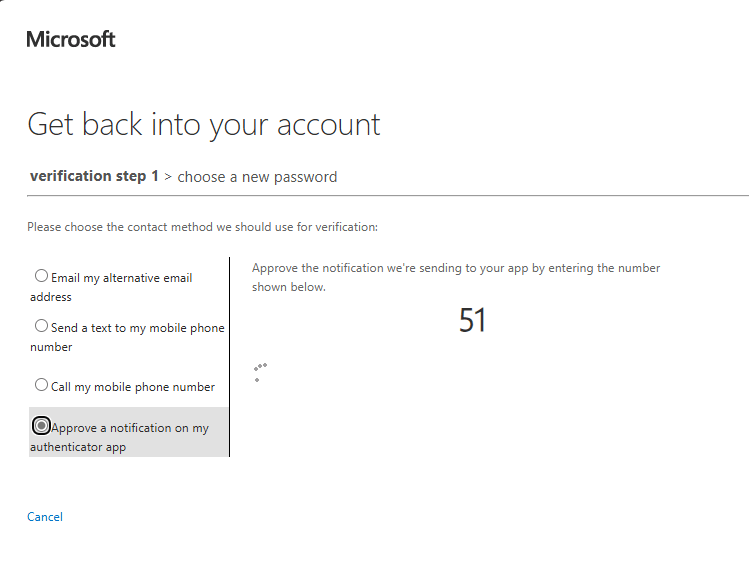Click the '>' separator between the steps
Screen dimensions: 749x587
point(168,177)
